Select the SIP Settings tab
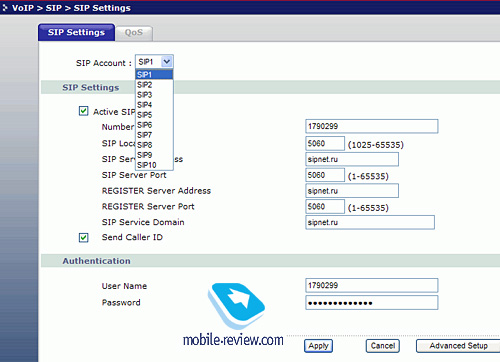 [x=76, y=32]
